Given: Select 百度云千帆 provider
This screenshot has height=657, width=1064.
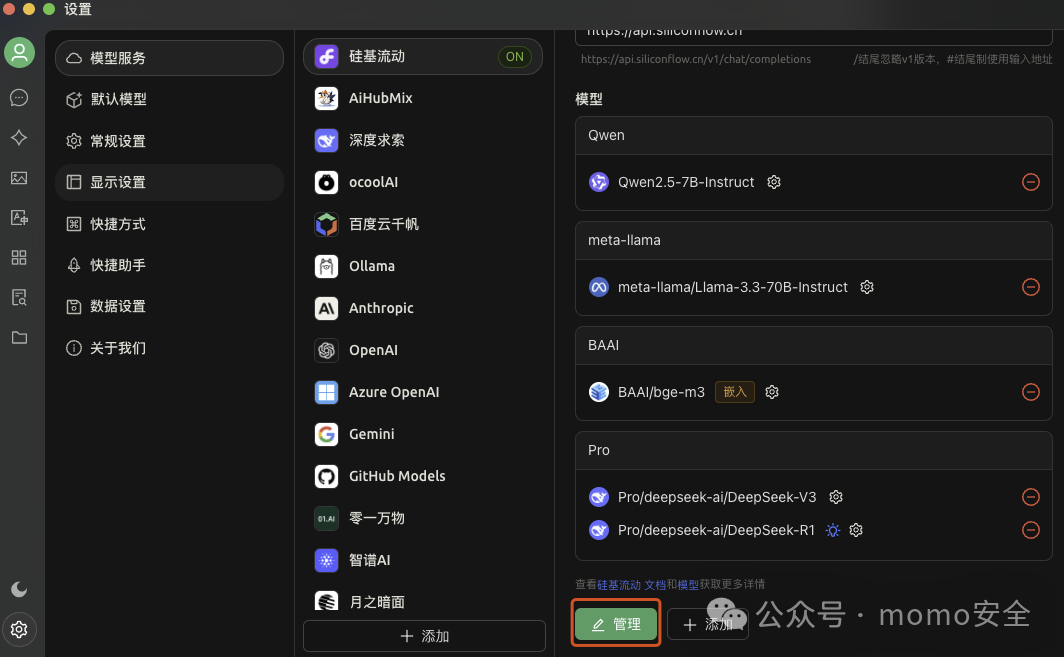Looking at the screenshot, I should click(422, 224).
